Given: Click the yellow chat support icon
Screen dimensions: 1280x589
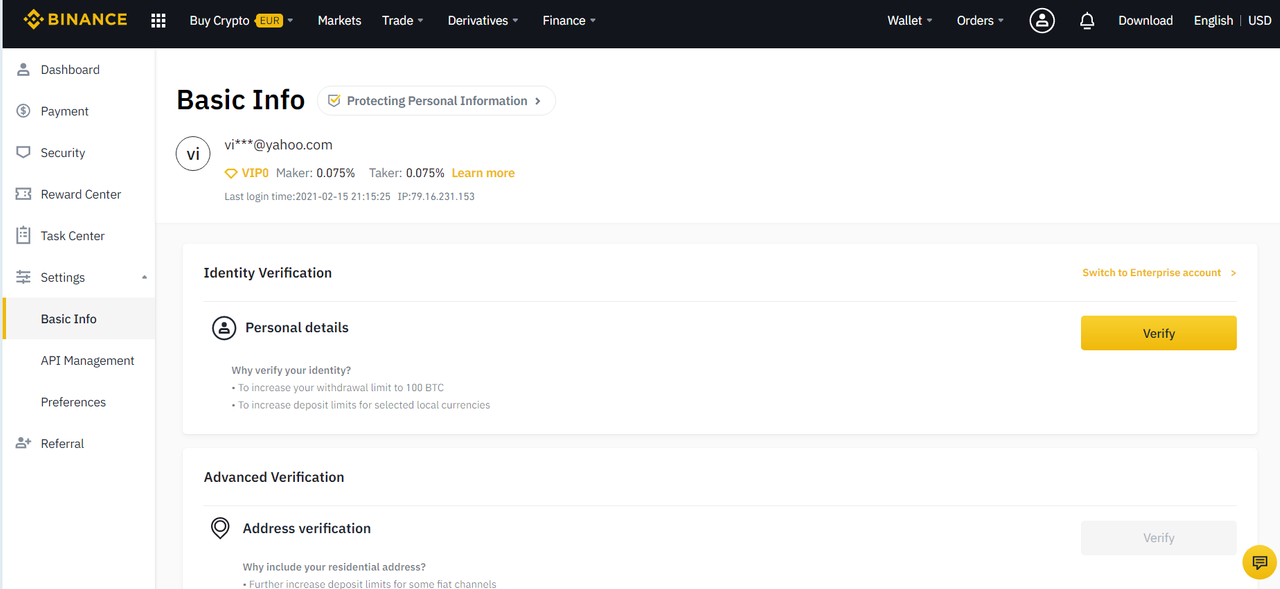Looking at the screenshot, I should (x=1259, y=563).
